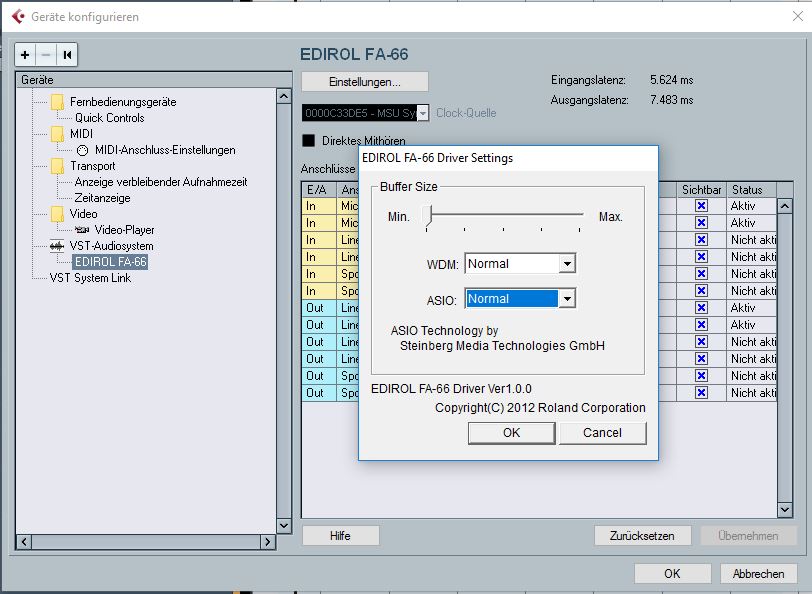
Task: Click the Steinberg Media Technologies GmbH text
Action: [x=502, y=345]
